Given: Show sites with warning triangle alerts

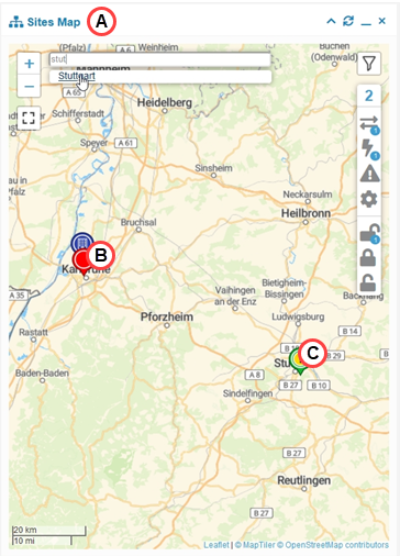Looking at the screenshot, I should pyautogui.click(x=370, y=174).
